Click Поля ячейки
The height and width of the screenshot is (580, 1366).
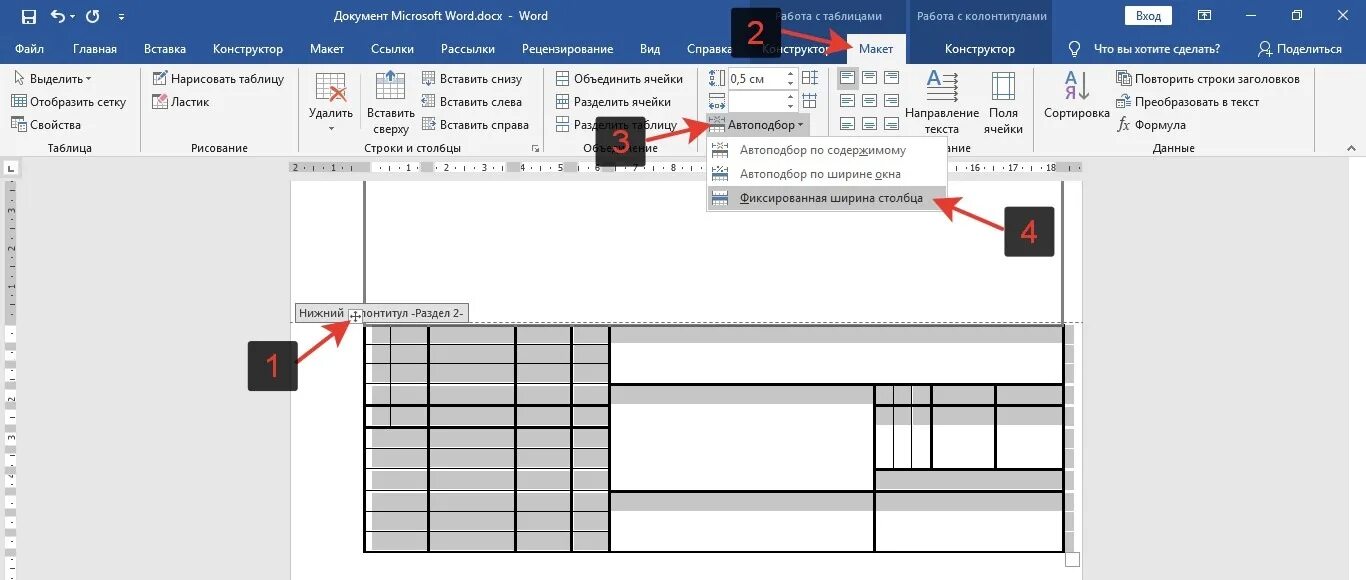coord(1003,102)
